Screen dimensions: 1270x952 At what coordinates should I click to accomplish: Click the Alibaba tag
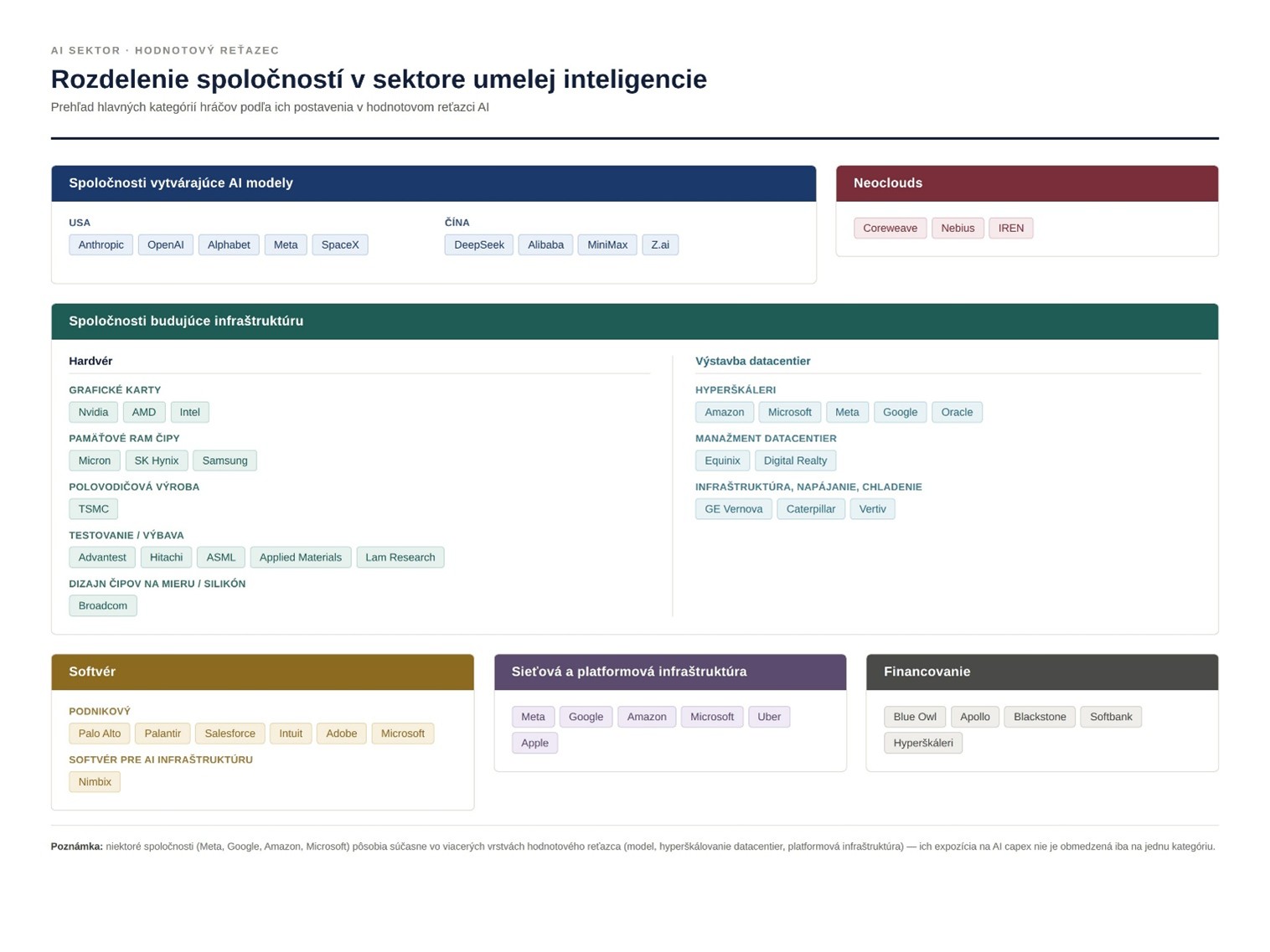pyautogui.click(x=545, y=244)
